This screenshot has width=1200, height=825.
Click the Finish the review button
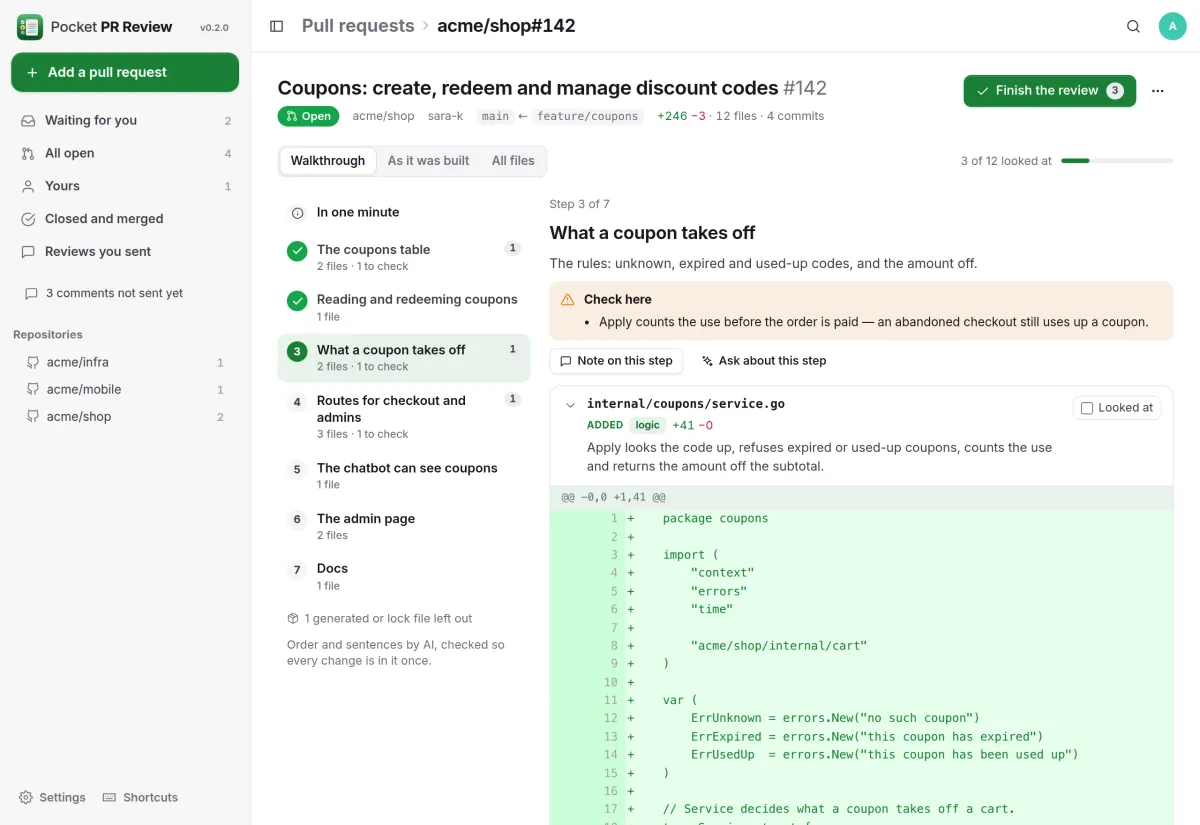[1049, 91]
